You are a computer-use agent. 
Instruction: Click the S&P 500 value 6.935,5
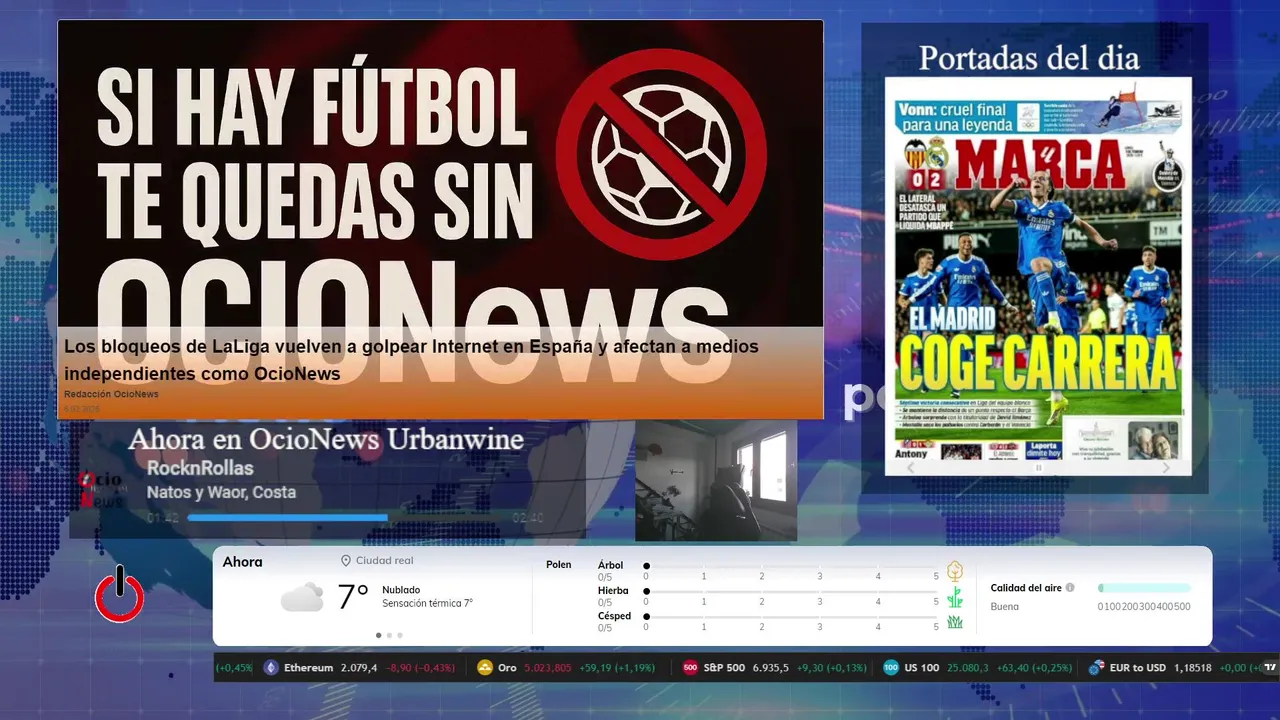[771, 668]
